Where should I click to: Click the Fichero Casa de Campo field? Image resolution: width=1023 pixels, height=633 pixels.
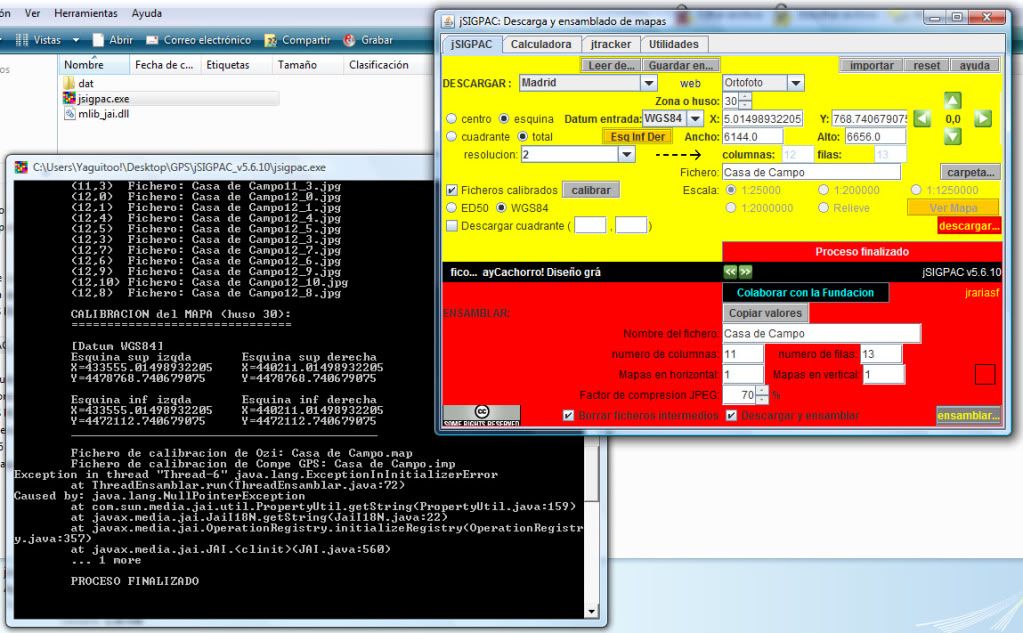(811, 172)
